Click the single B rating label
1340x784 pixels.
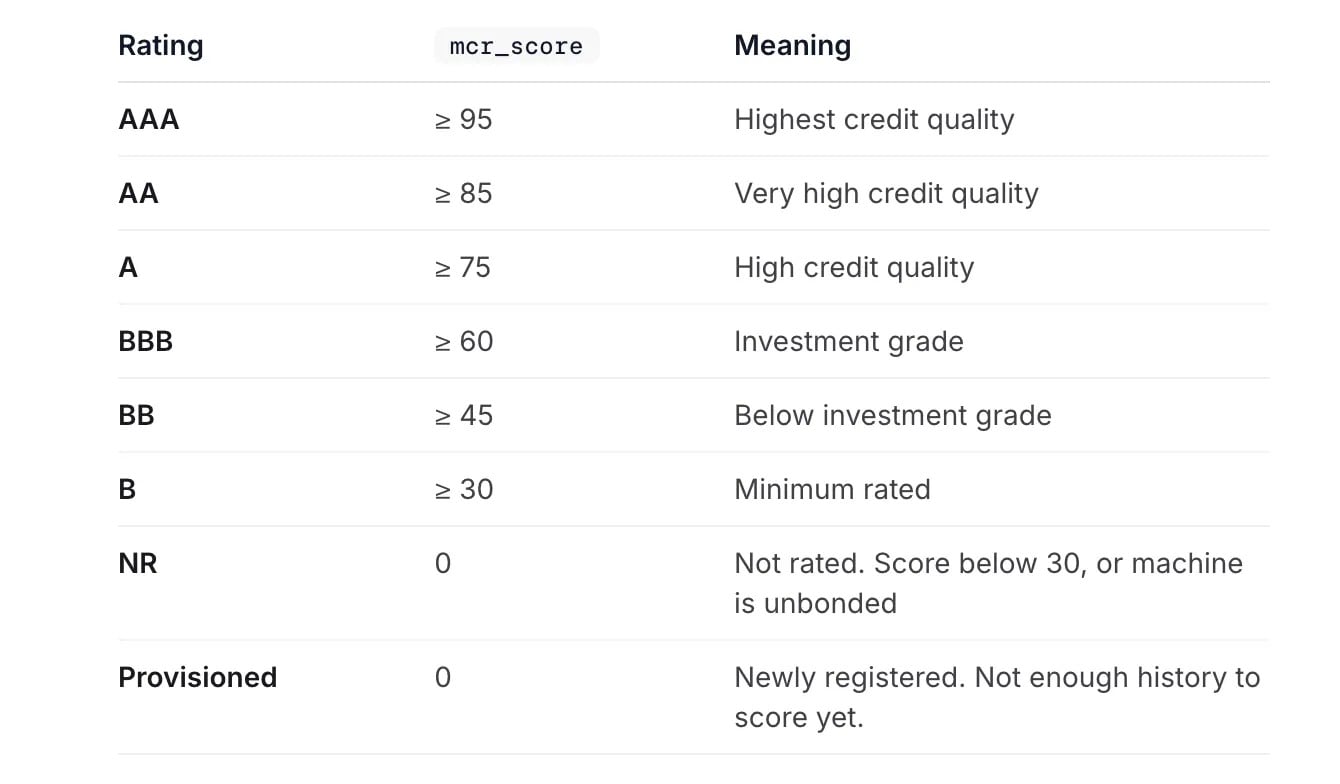pos(127,490)
